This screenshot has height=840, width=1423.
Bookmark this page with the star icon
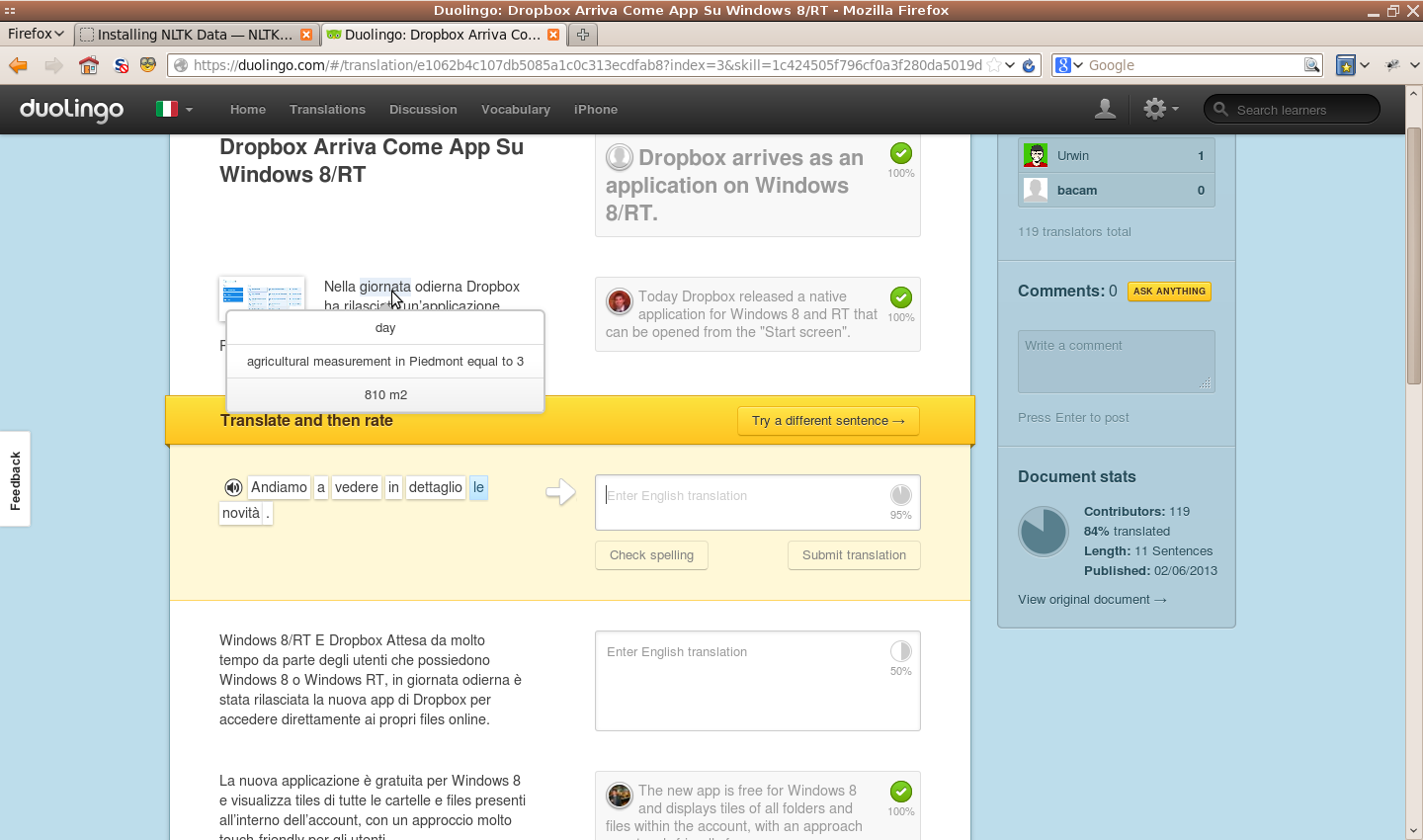pyautogui.click(x=994, y=65)
